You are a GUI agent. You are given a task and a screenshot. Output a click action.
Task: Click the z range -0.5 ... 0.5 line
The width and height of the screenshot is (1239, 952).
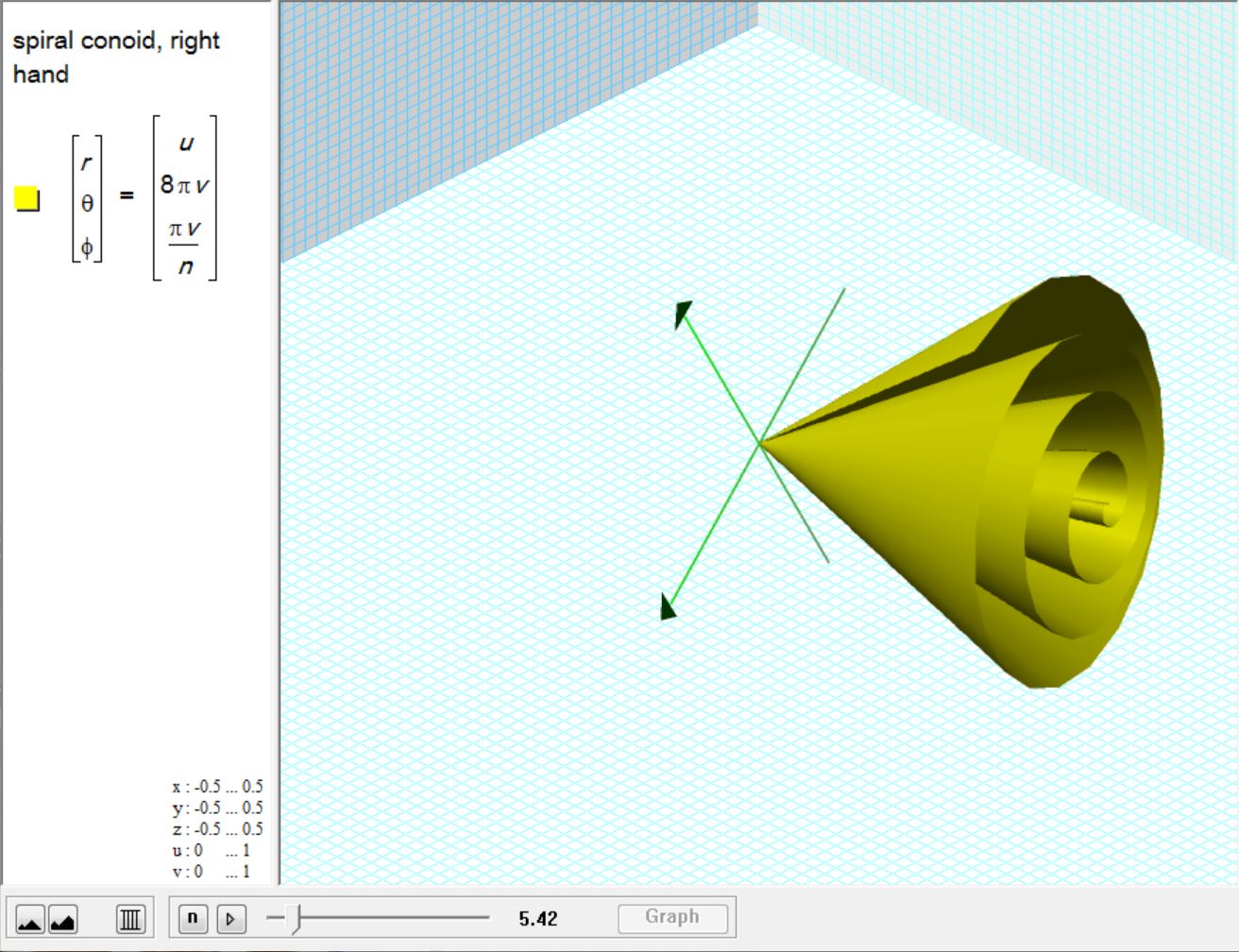pos(217,829)
